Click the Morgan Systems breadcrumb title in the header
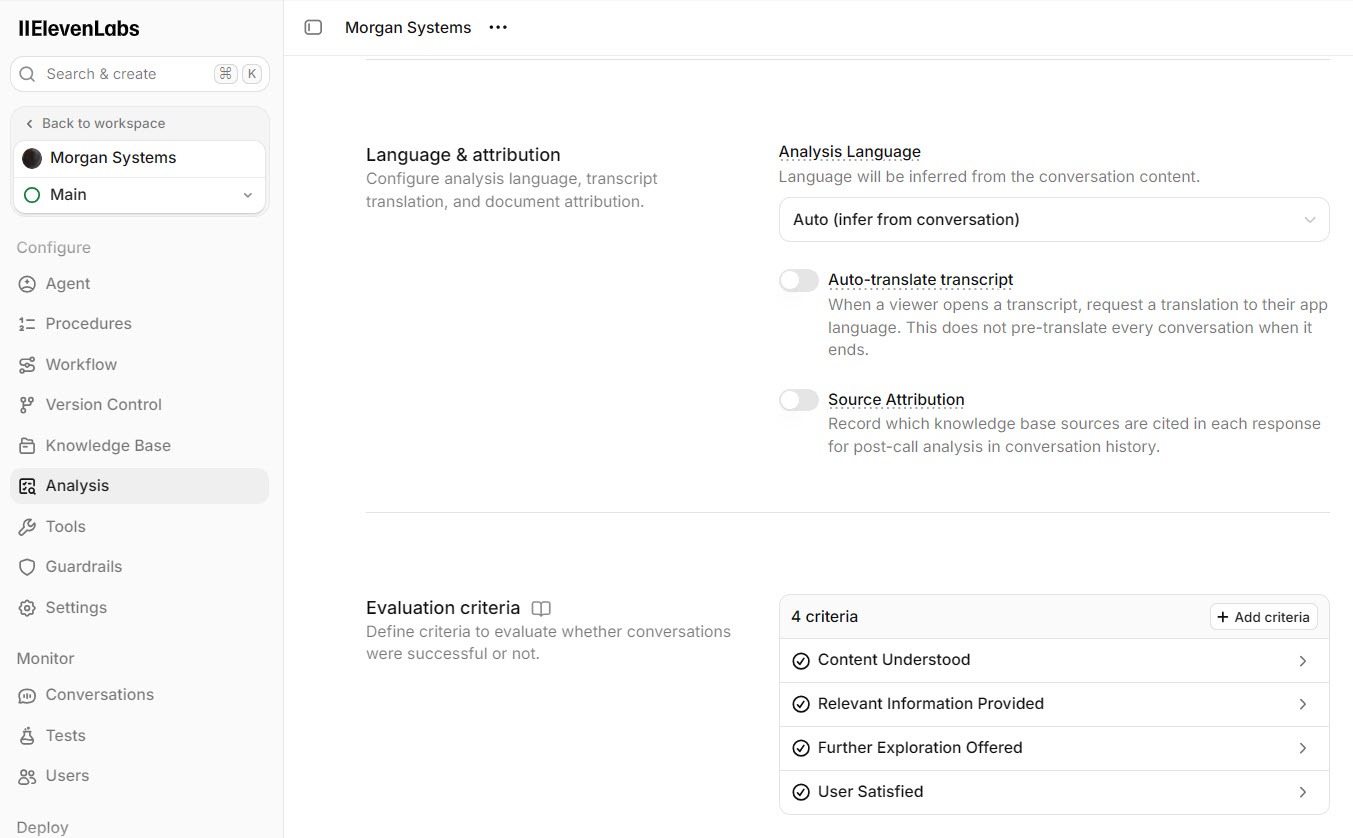Viewport: 1353px width, 838px height. pyautogui.click(x=408, y=28)
